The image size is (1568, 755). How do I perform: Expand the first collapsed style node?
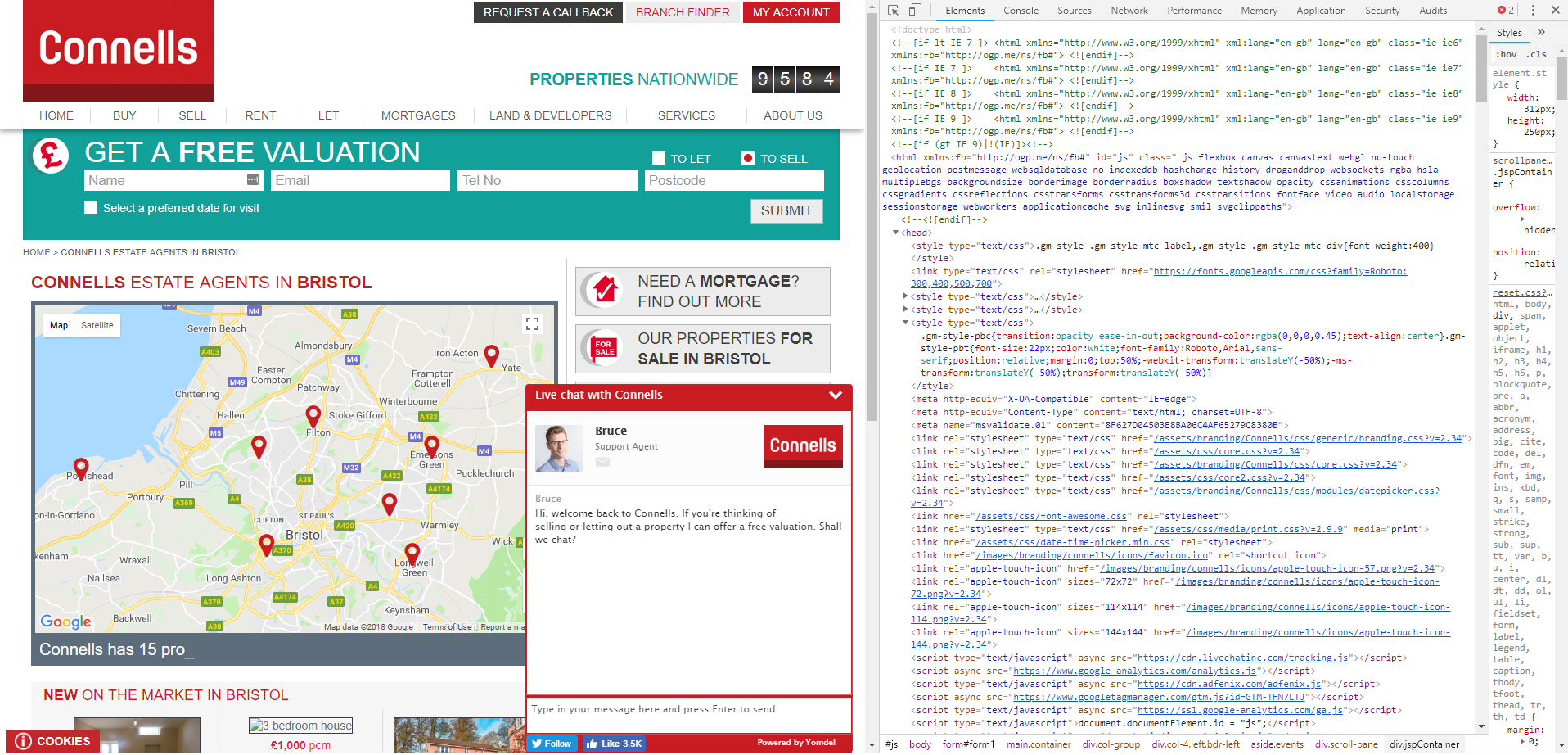click(906, 296)
